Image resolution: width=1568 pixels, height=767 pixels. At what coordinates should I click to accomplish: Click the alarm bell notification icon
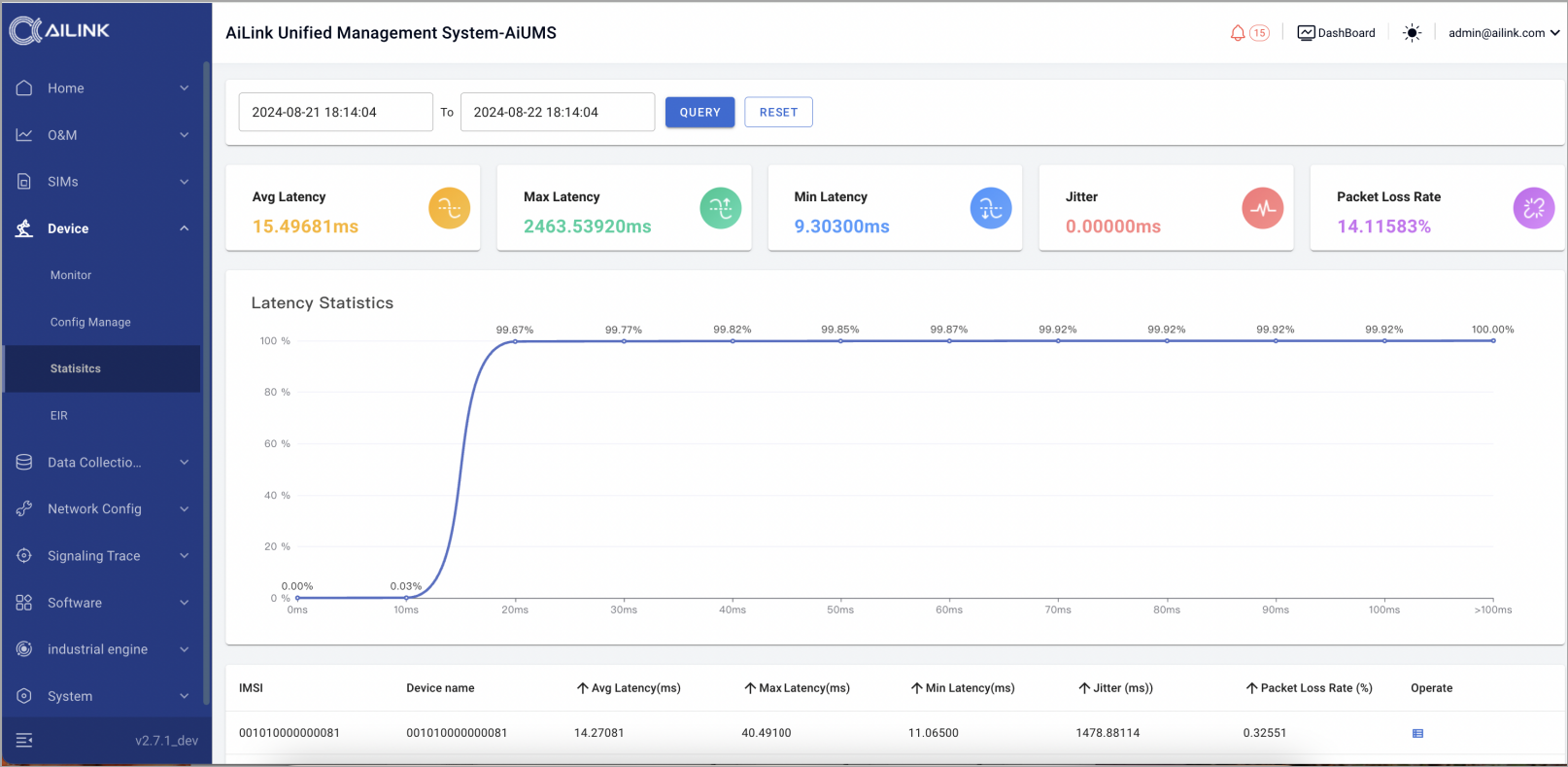tap(1238, 33)
